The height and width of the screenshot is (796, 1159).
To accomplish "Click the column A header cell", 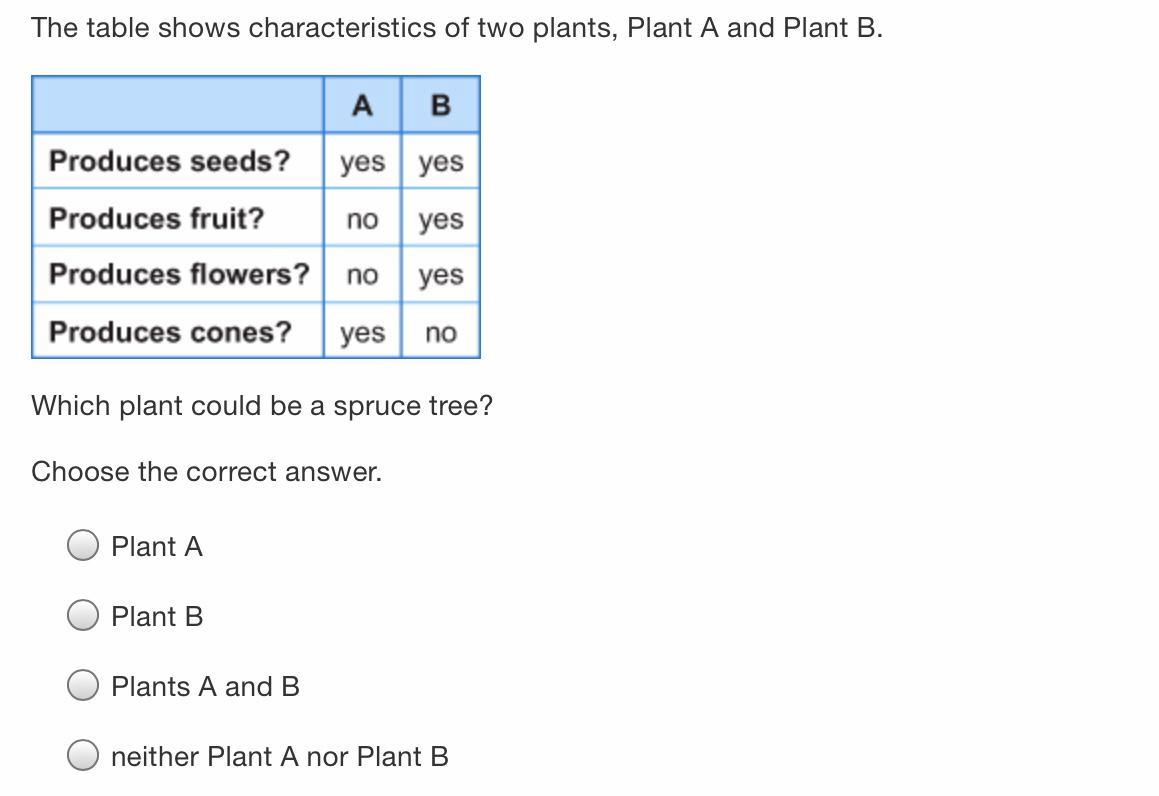I will pos(362,105).
